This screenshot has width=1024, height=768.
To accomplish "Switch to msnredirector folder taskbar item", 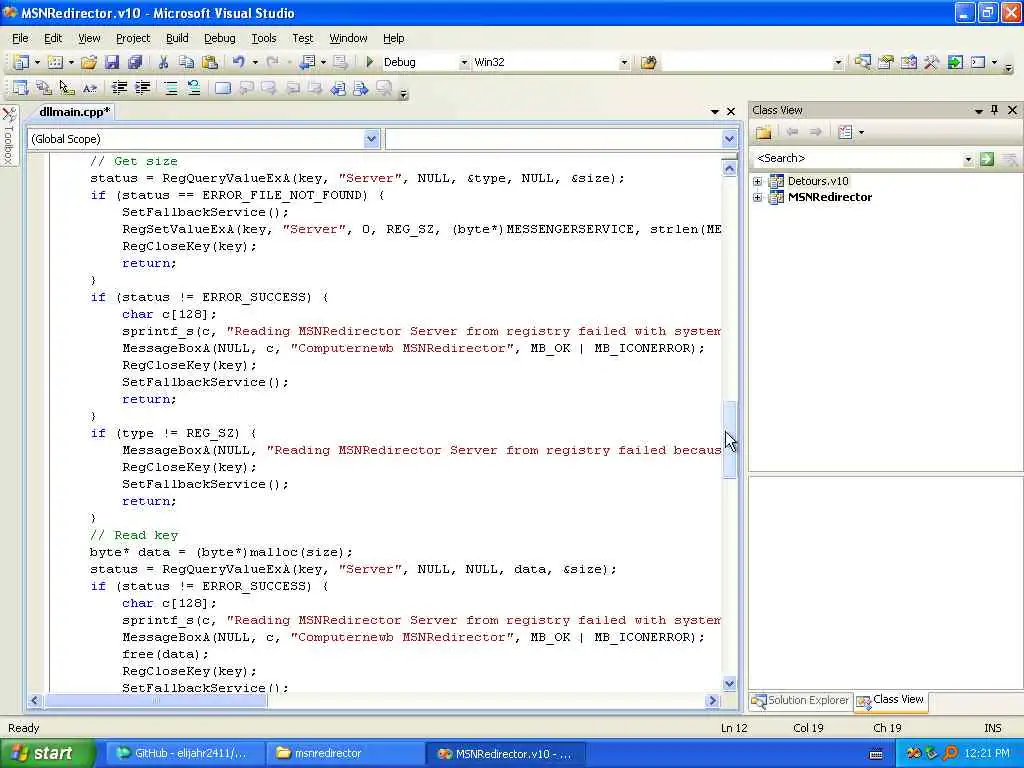I will [345, 754].
